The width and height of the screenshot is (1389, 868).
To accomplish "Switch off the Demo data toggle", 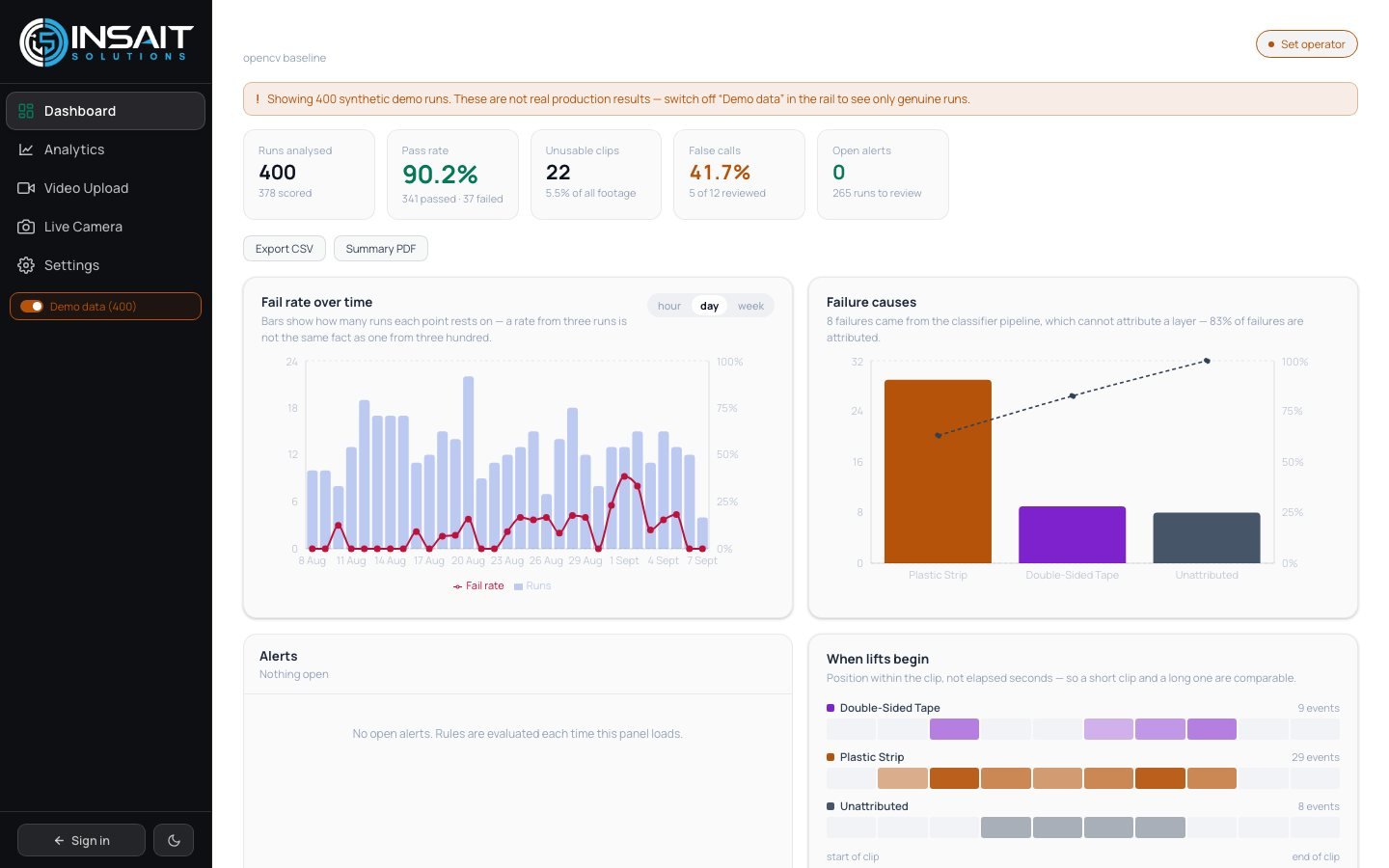I will click(32, 306).
